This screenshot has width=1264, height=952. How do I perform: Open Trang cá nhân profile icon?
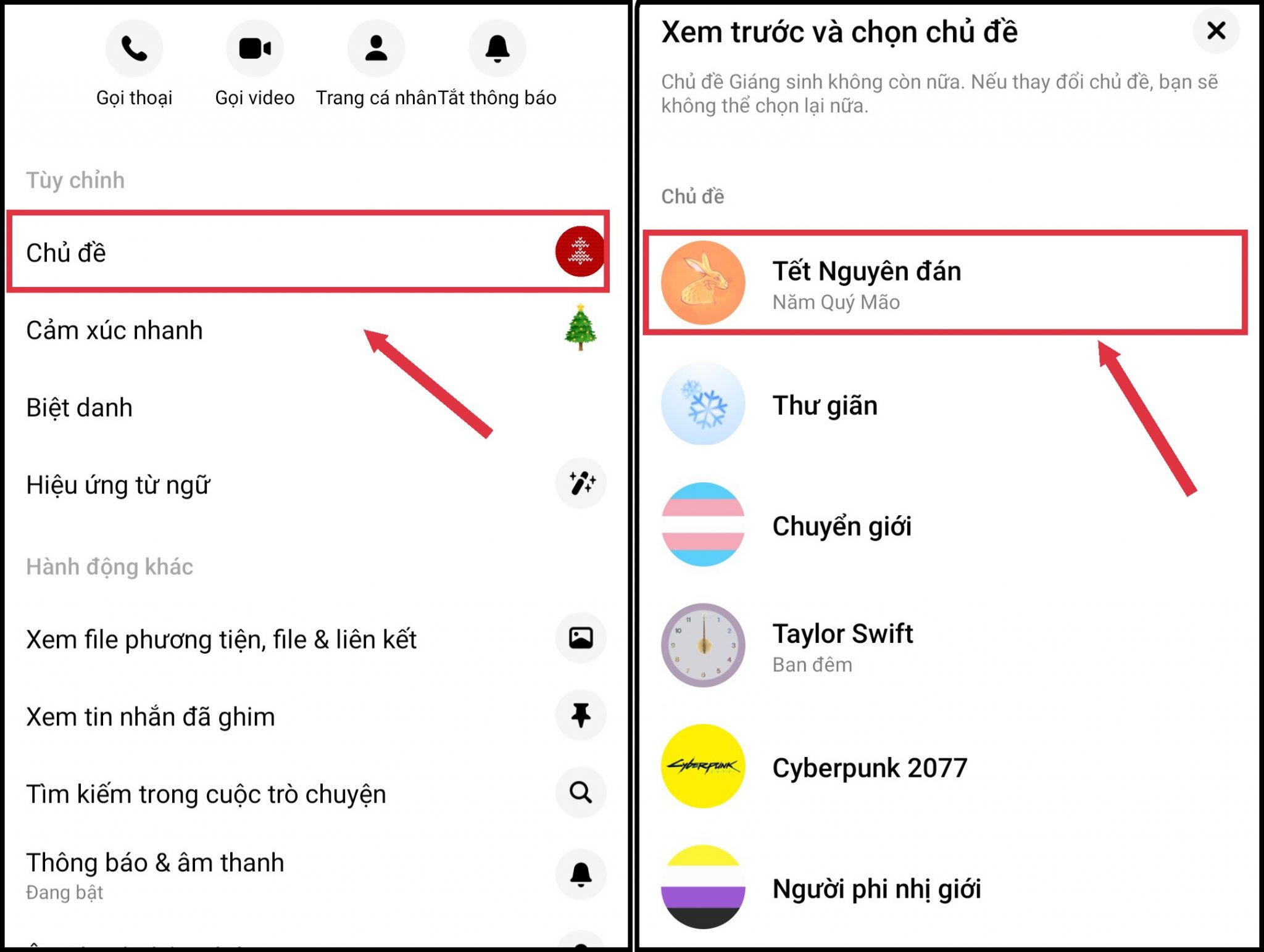point(376,49)
